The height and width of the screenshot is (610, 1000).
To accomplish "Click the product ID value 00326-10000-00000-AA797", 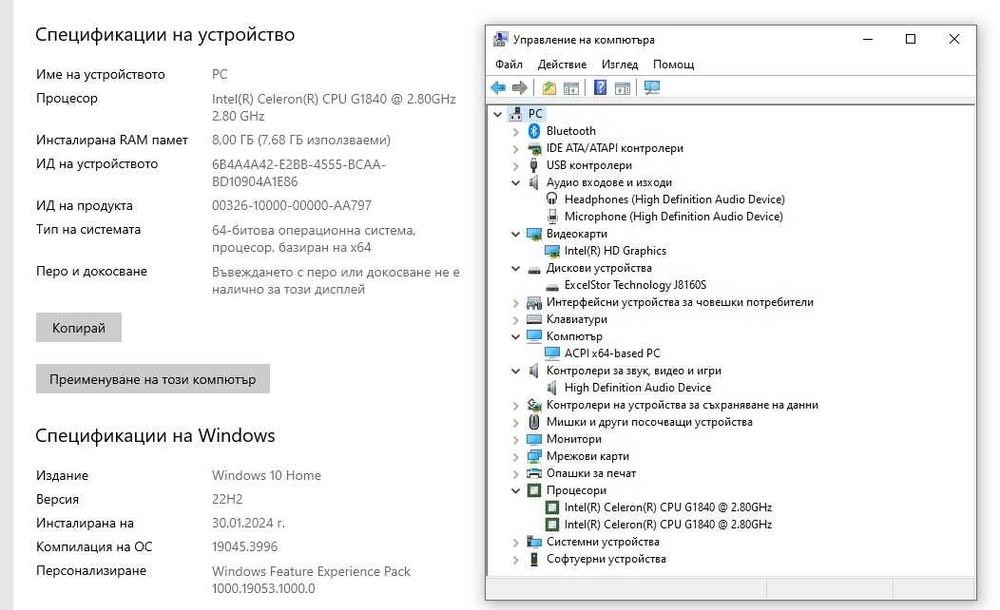I will tap(291, 205).
